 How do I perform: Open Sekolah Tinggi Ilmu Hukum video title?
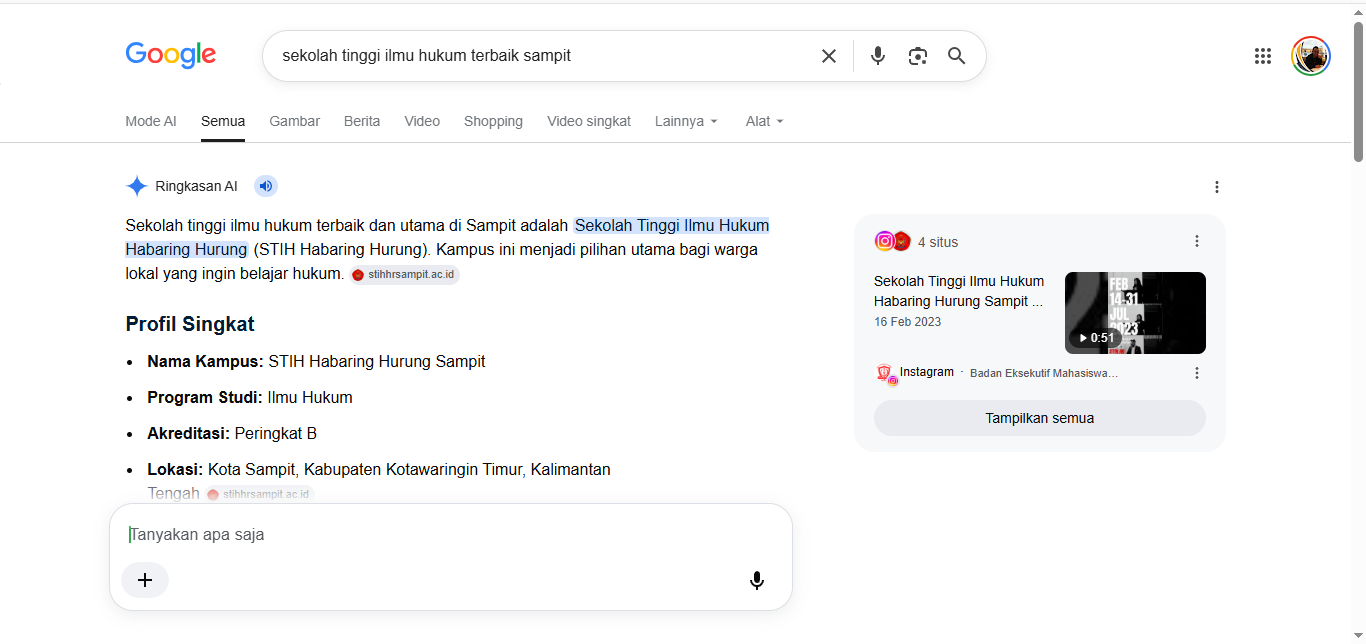(x=959, y=291)
